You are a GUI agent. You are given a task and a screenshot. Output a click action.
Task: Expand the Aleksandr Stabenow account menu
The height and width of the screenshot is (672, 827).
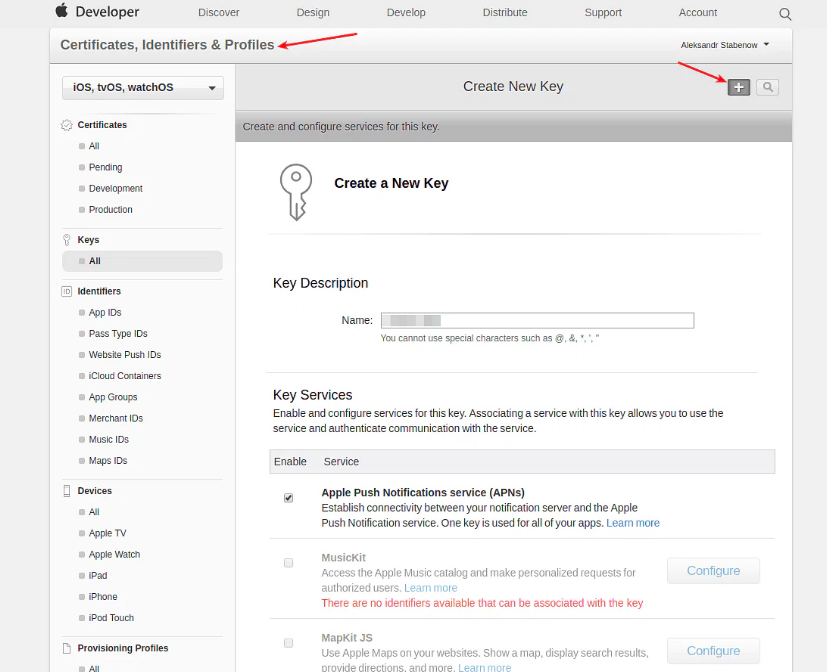(724, 45)
